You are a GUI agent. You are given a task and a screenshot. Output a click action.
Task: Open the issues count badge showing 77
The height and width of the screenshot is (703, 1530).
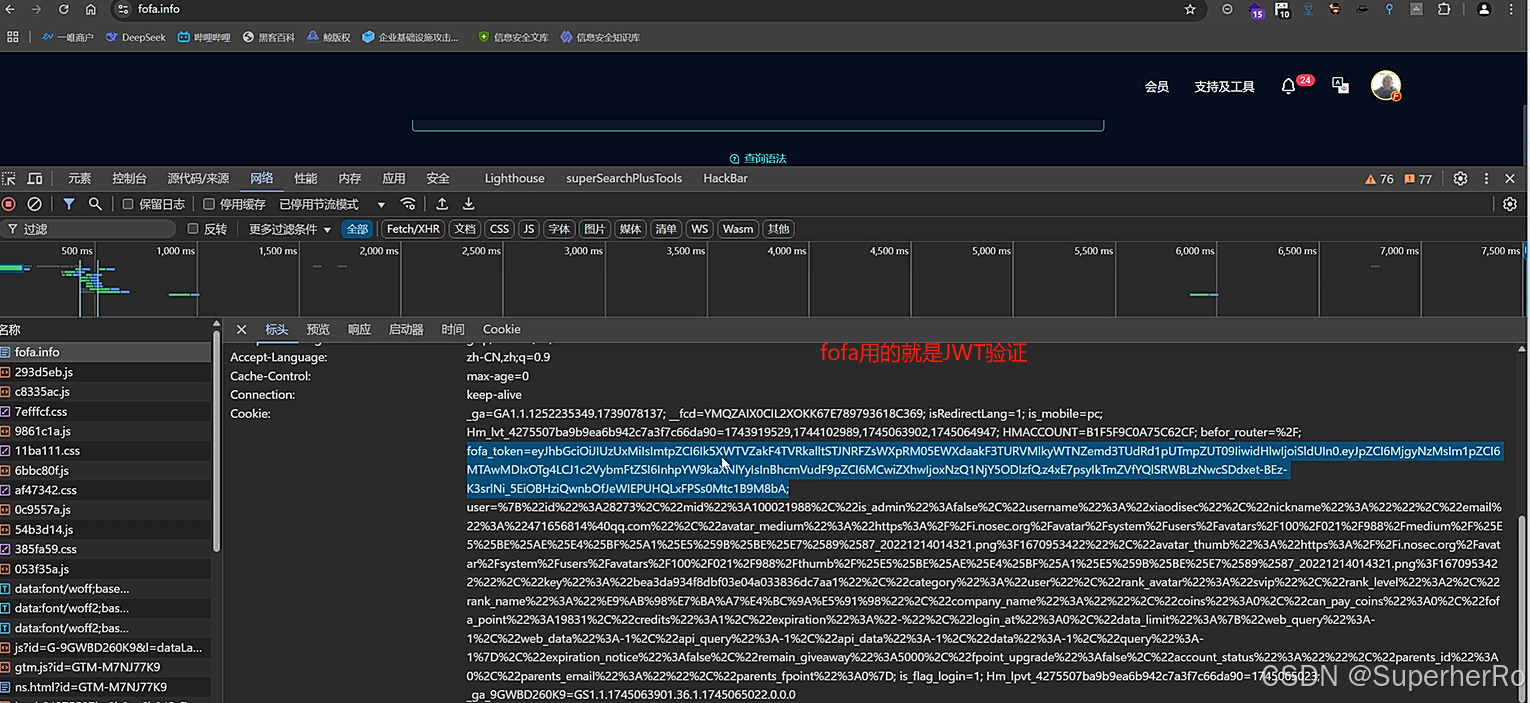point(1418,179)
